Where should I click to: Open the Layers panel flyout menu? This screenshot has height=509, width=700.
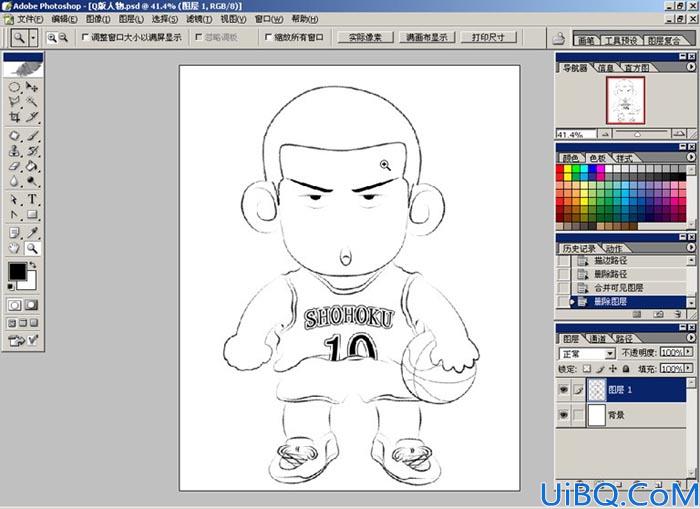(x=691, y=338)
